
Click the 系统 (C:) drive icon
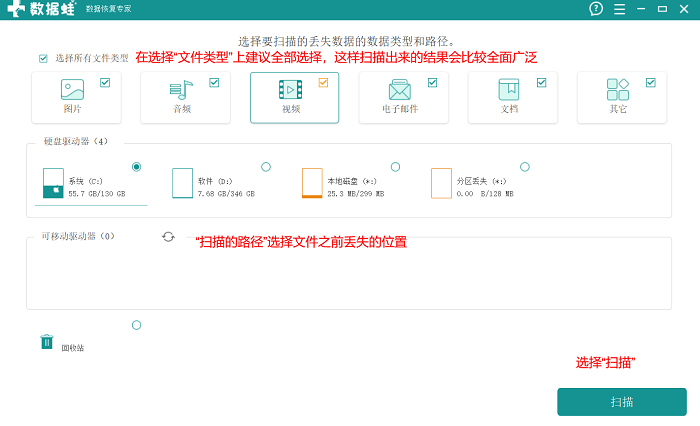(53, 183)
